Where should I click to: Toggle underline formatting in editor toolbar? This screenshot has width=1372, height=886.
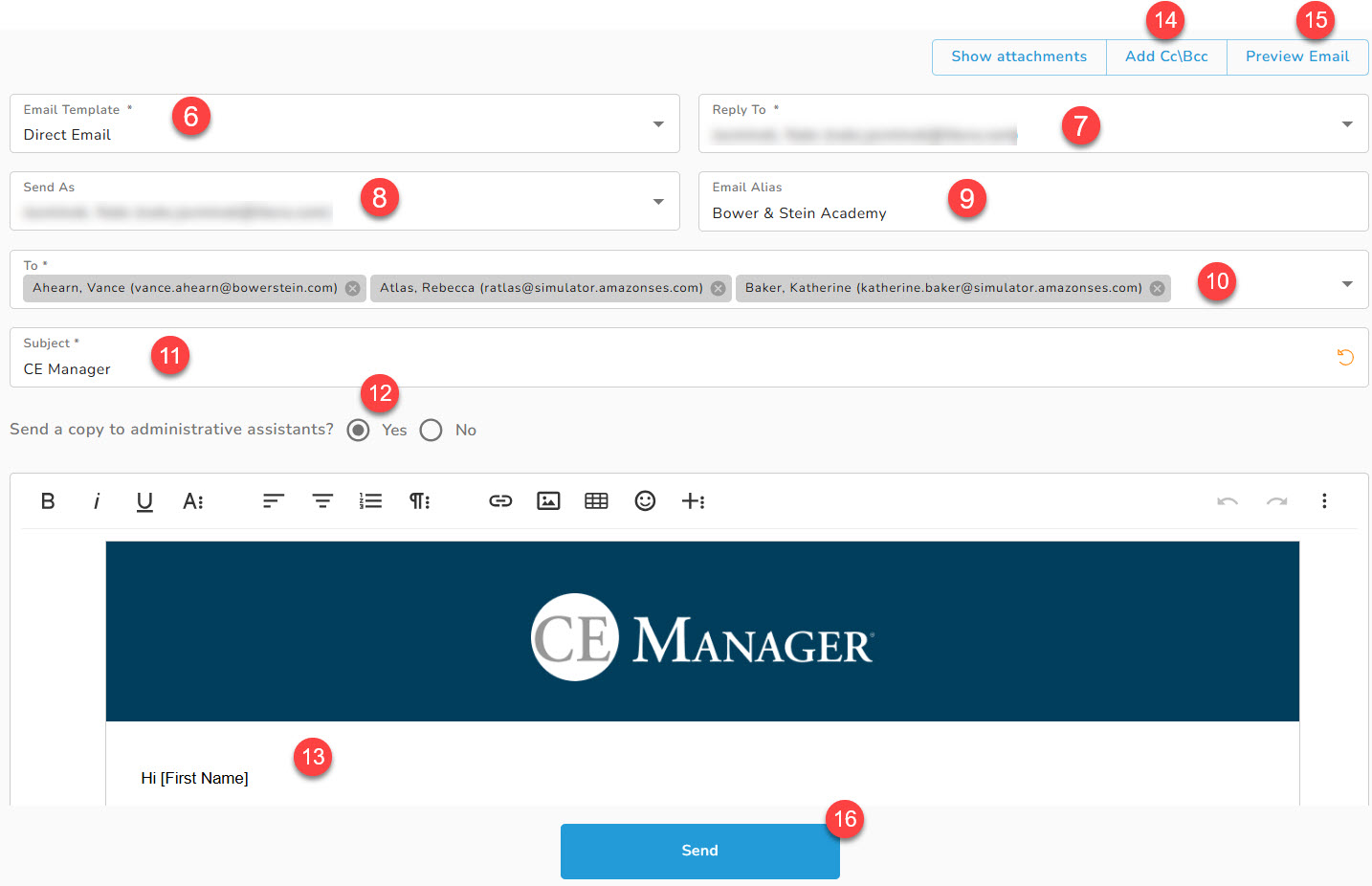click(x=144, y=501)
